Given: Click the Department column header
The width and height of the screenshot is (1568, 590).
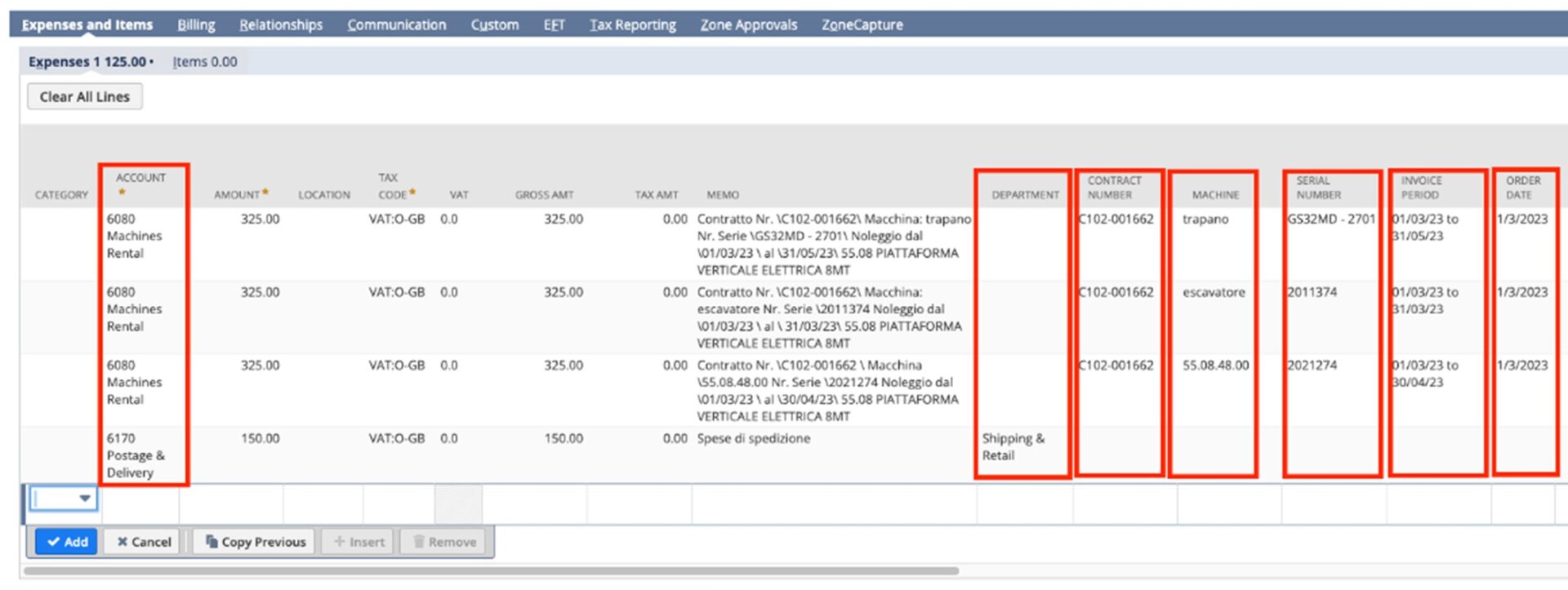Looking at the screenshot, I should point(1025,195).
